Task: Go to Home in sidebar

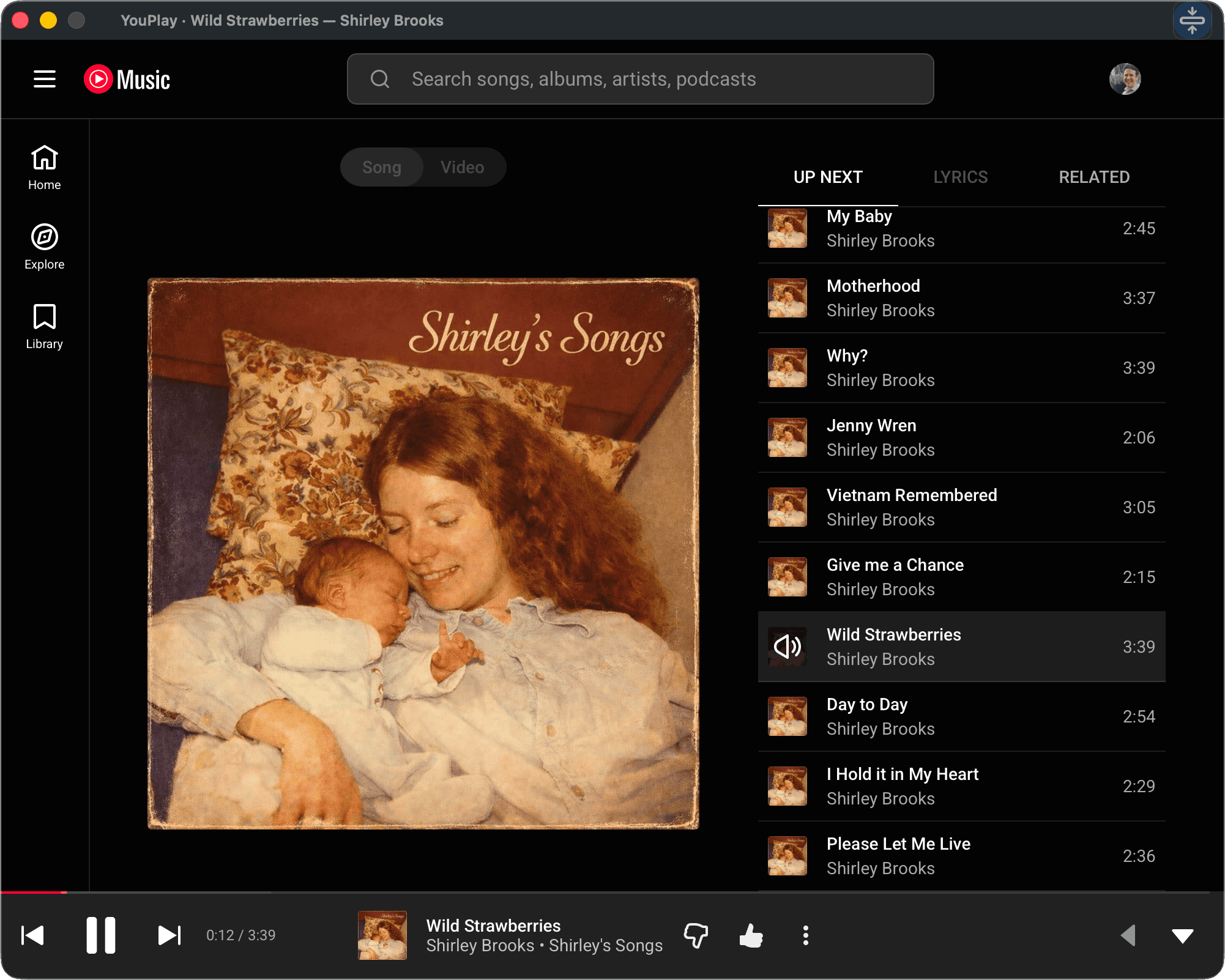Action: (x=44, y=167)
